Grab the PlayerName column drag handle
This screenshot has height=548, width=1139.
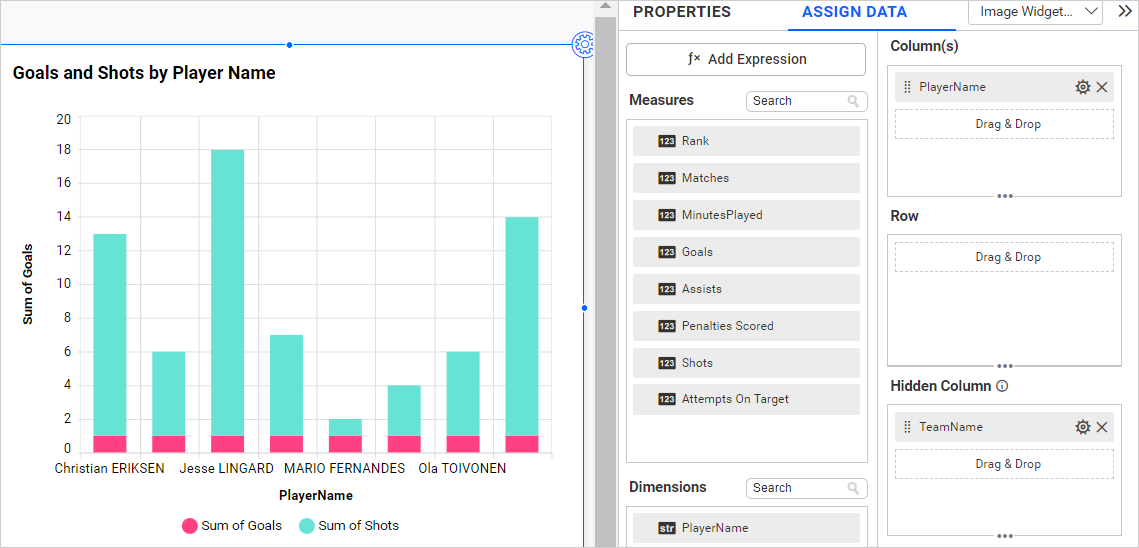[x=907, y=87]
